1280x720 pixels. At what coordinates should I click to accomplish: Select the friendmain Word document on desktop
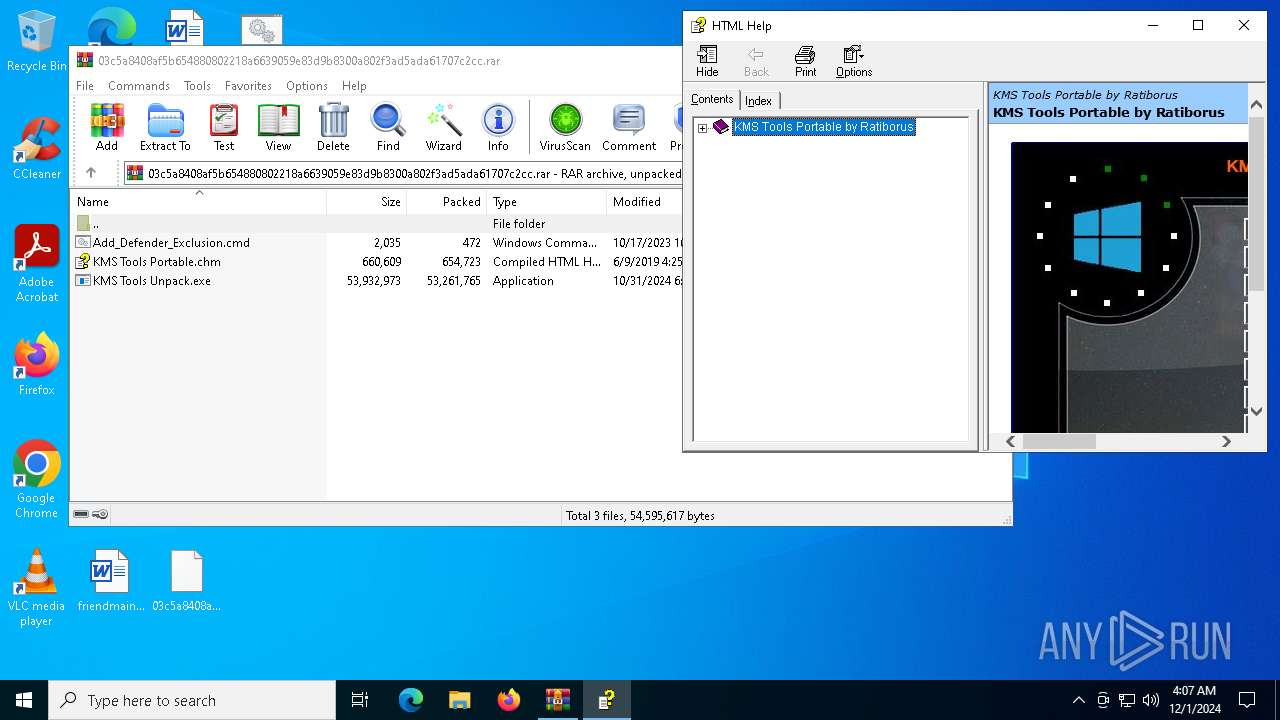(x=110, y=581)
